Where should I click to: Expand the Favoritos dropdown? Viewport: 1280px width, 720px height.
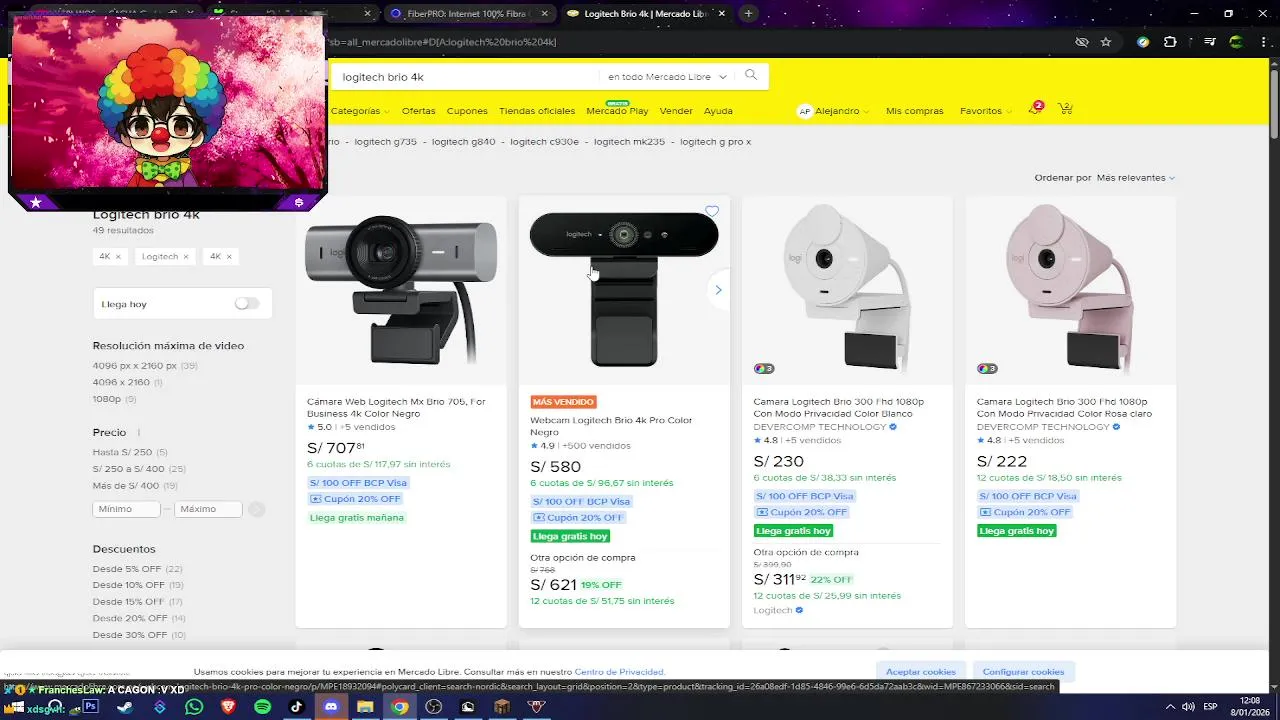pyautogui.click(x=985, y=111)
